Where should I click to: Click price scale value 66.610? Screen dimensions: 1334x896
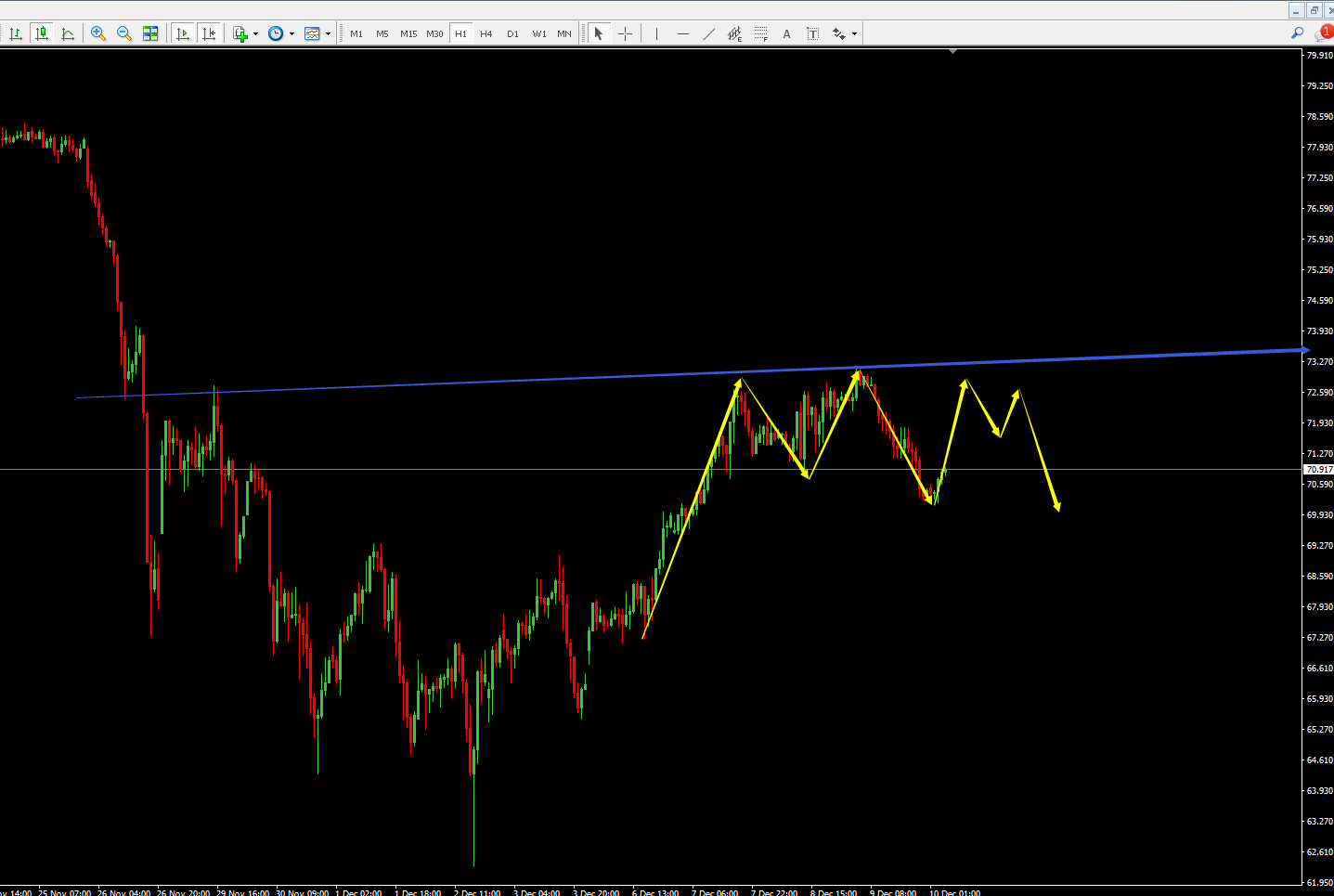point(1319,668)
